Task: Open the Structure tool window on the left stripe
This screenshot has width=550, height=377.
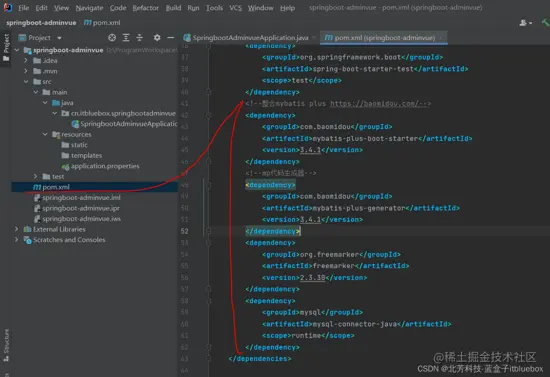Action: tap(6, 344)
